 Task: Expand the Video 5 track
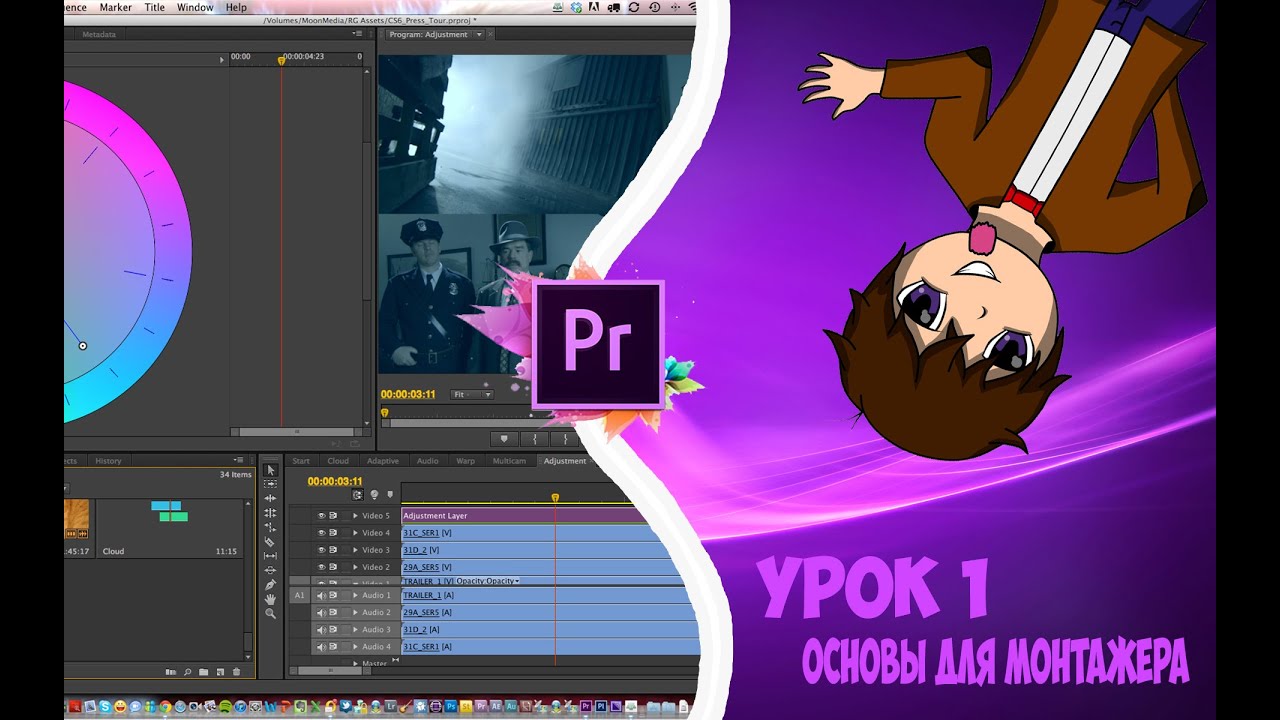point(355,516)
